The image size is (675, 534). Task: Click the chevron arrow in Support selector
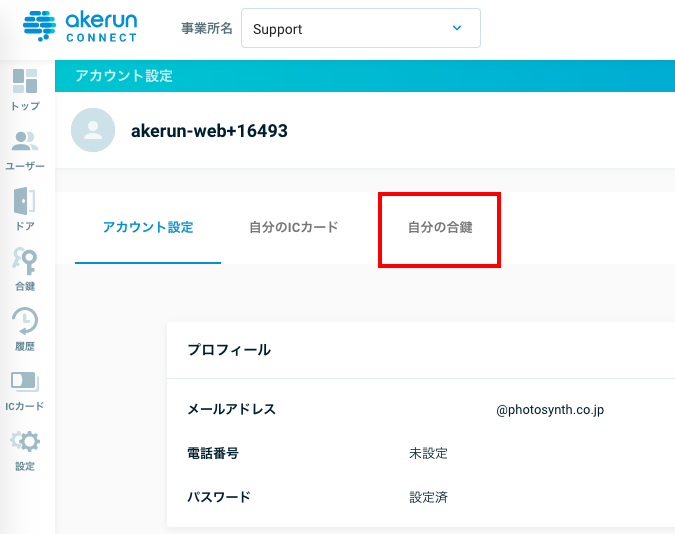point(457,28)
